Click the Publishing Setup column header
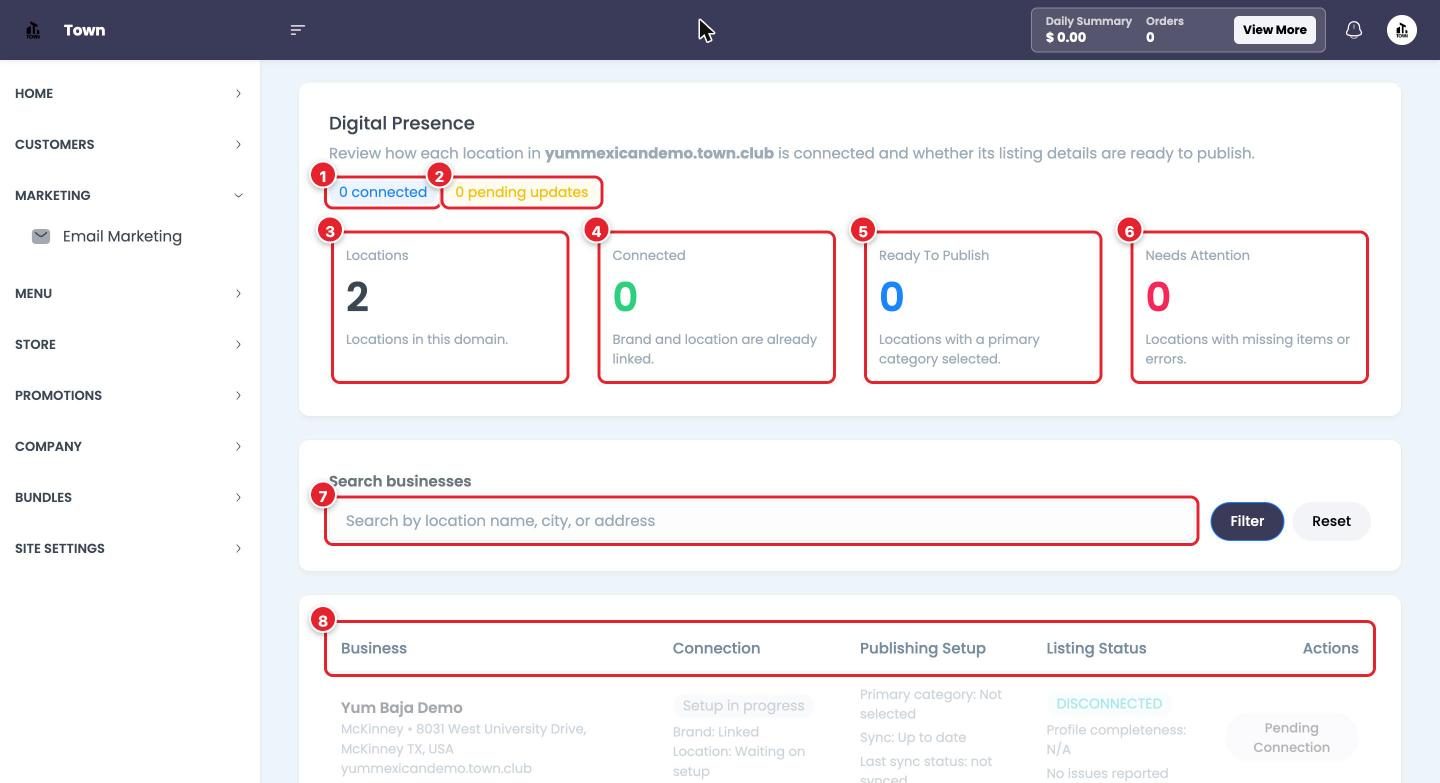1440x783 pixels. 922,648
